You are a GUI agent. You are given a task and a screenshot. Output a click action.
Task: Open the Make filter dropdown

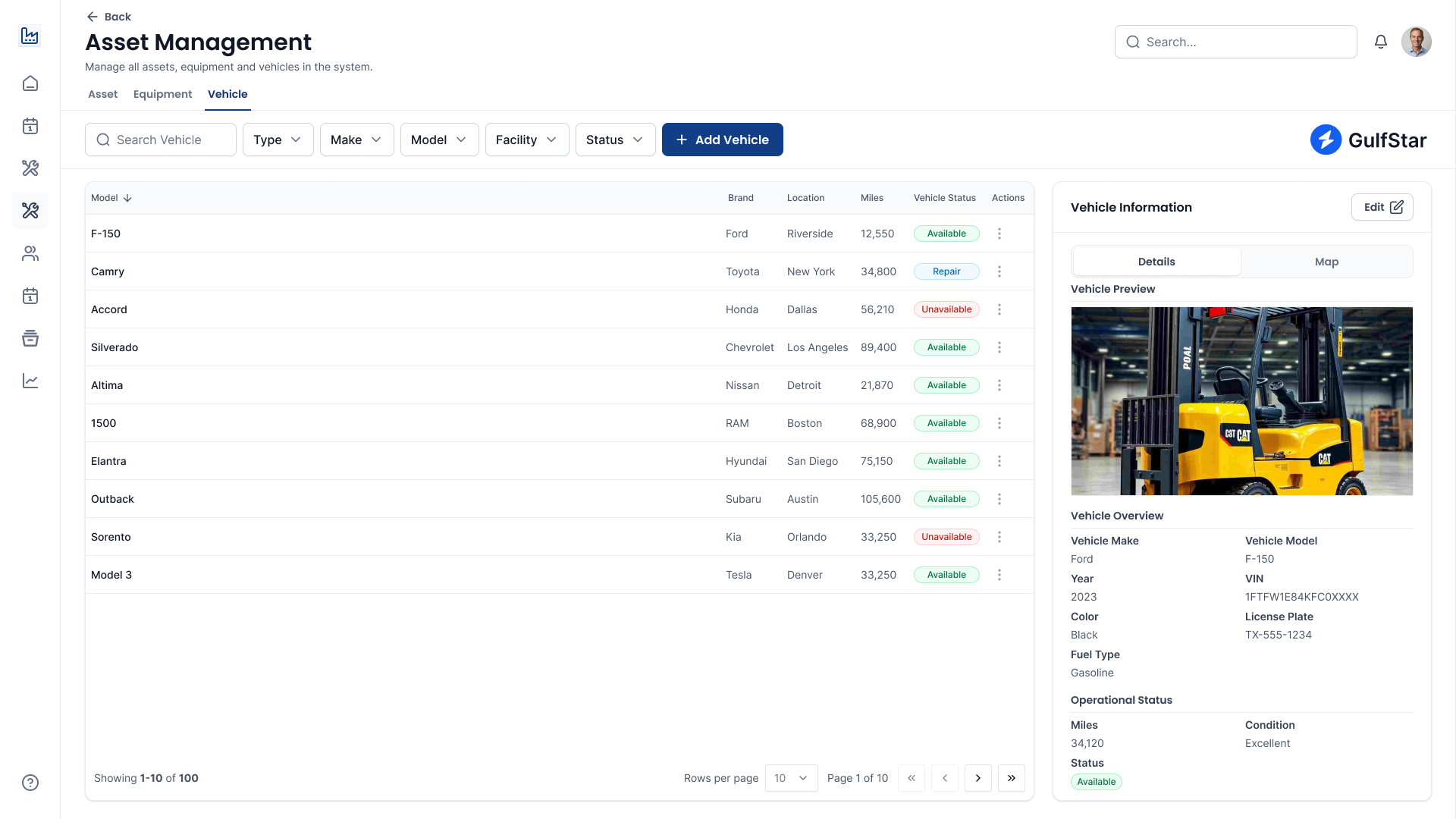pos(356,140)
